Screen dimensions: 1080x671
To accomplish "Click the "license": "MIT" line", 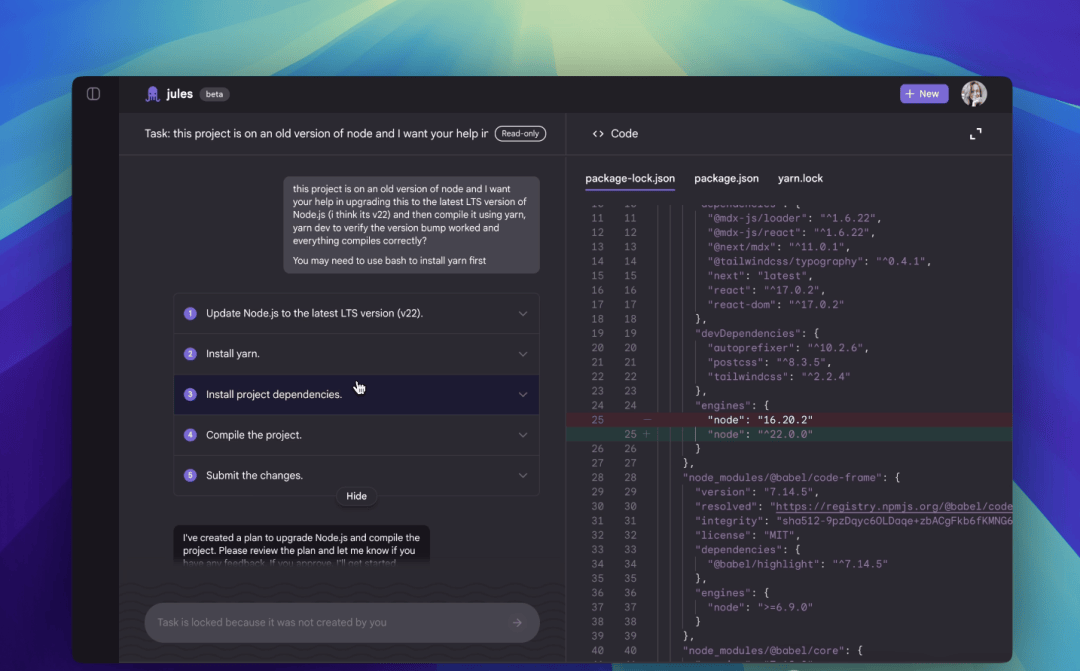I will [749, 535].
